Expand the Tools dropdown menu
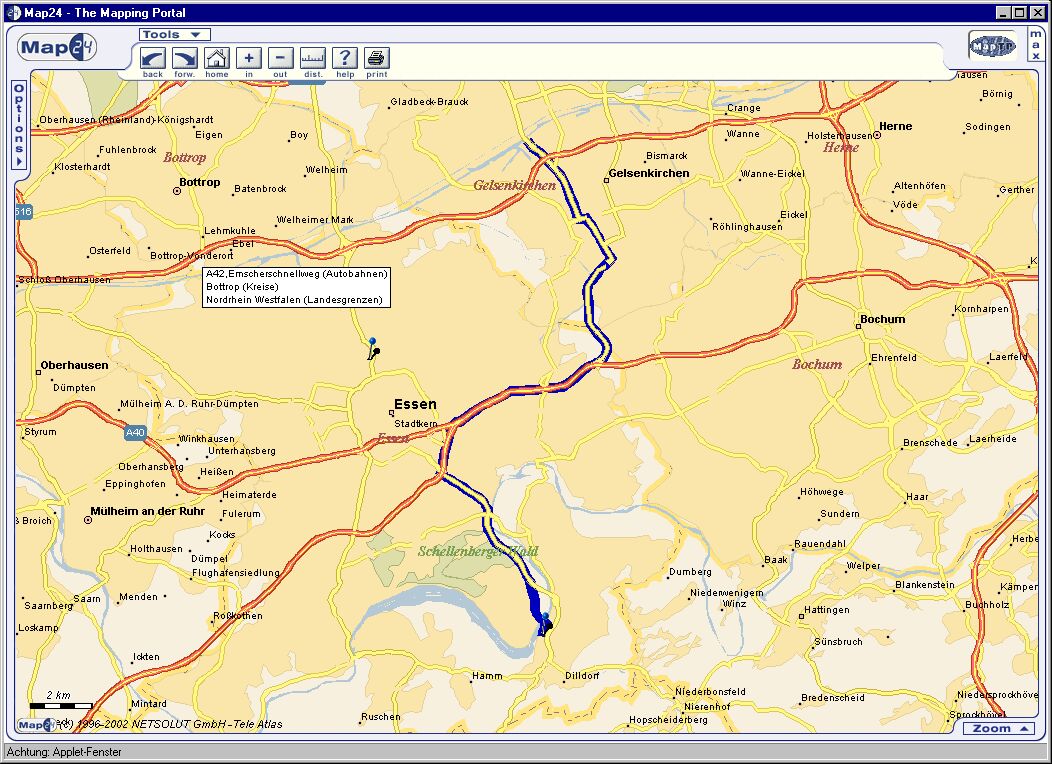Viewport: 1052px width, 764px height. click(174, 34)
